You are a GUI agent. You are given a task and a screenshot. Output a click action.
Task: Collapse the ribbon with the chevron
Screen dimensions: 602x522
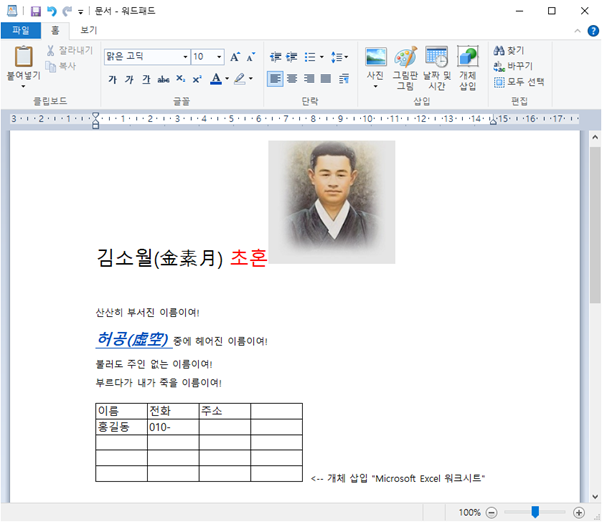[x=577, y=31]
